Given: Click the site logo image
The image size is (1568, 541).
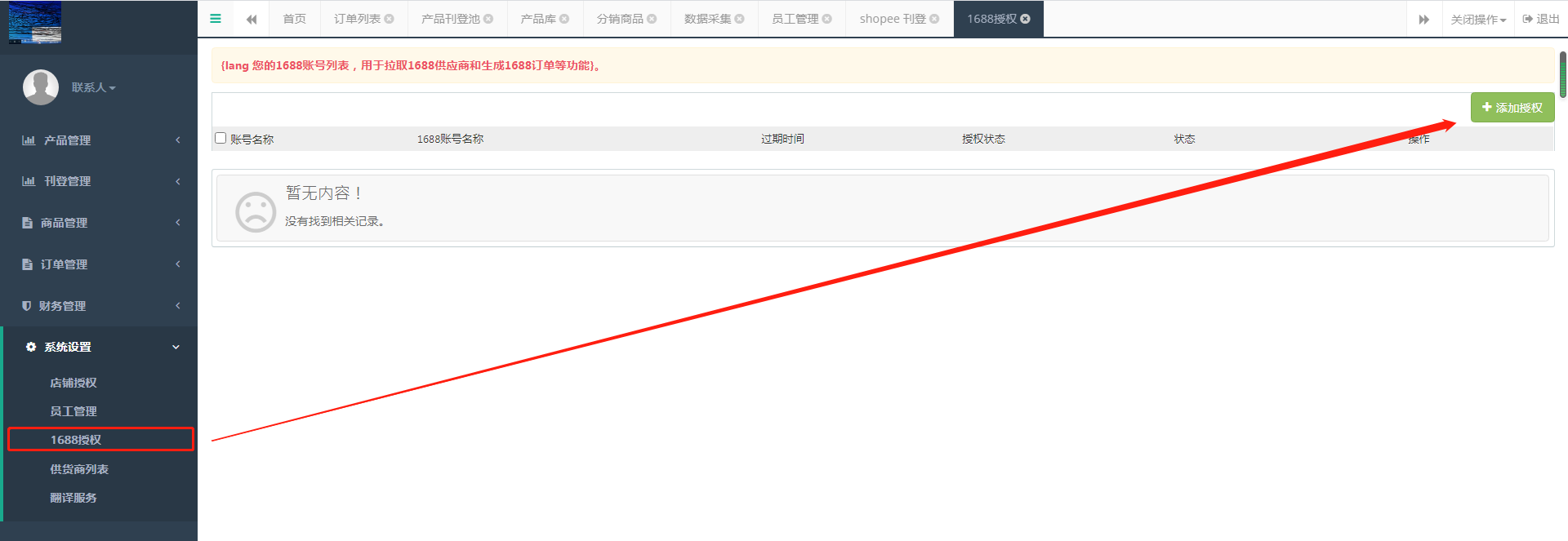Looking at the screenshot, I should coord(35,22).
